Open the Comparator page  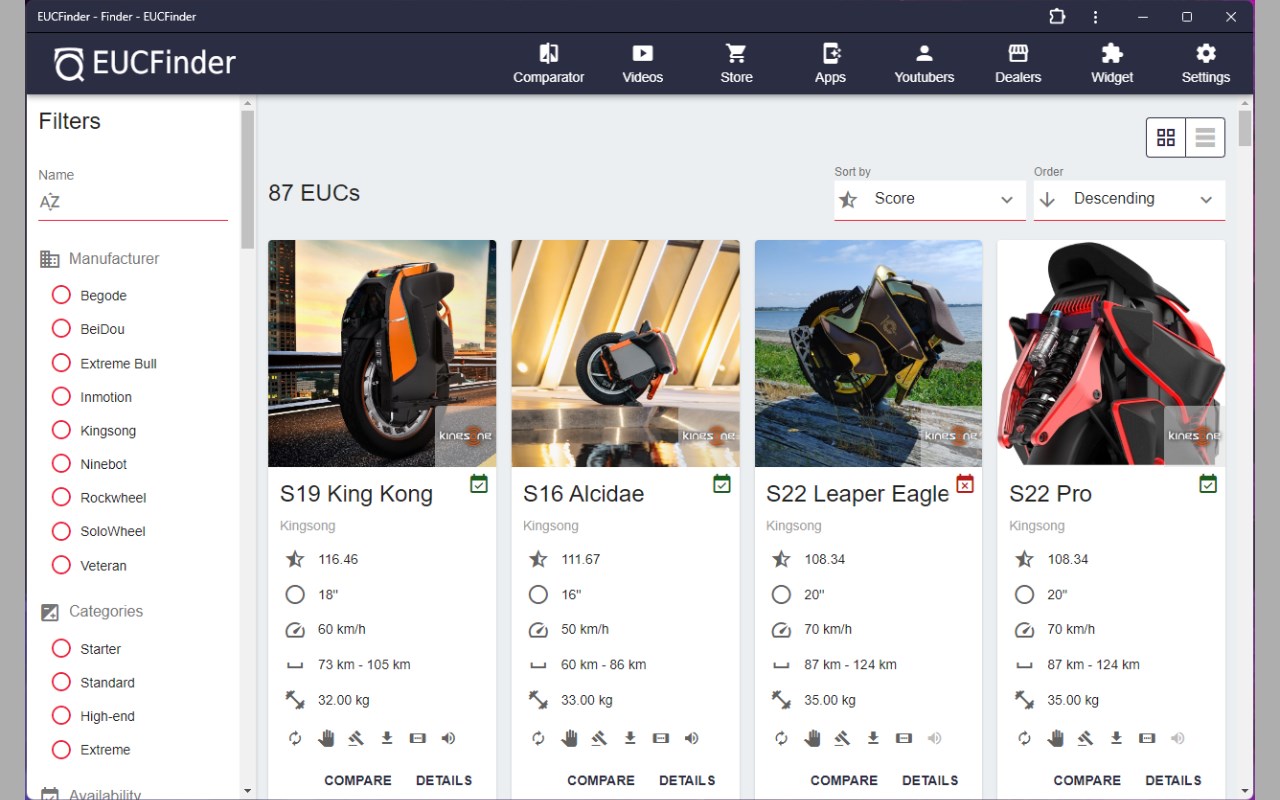[x=548, y=64]
